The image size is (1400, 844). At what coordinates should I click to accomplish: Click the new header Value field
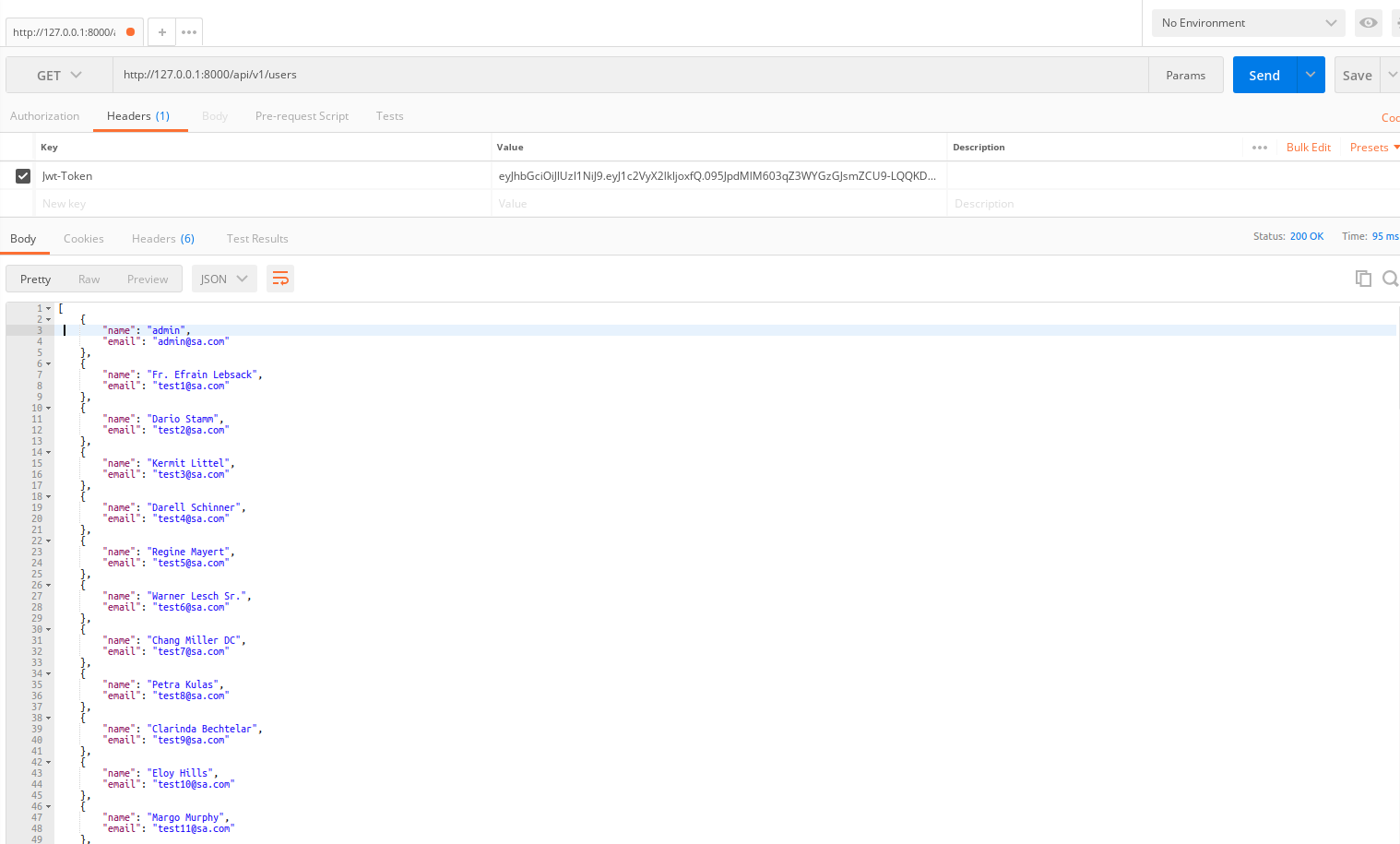[719, 204]
